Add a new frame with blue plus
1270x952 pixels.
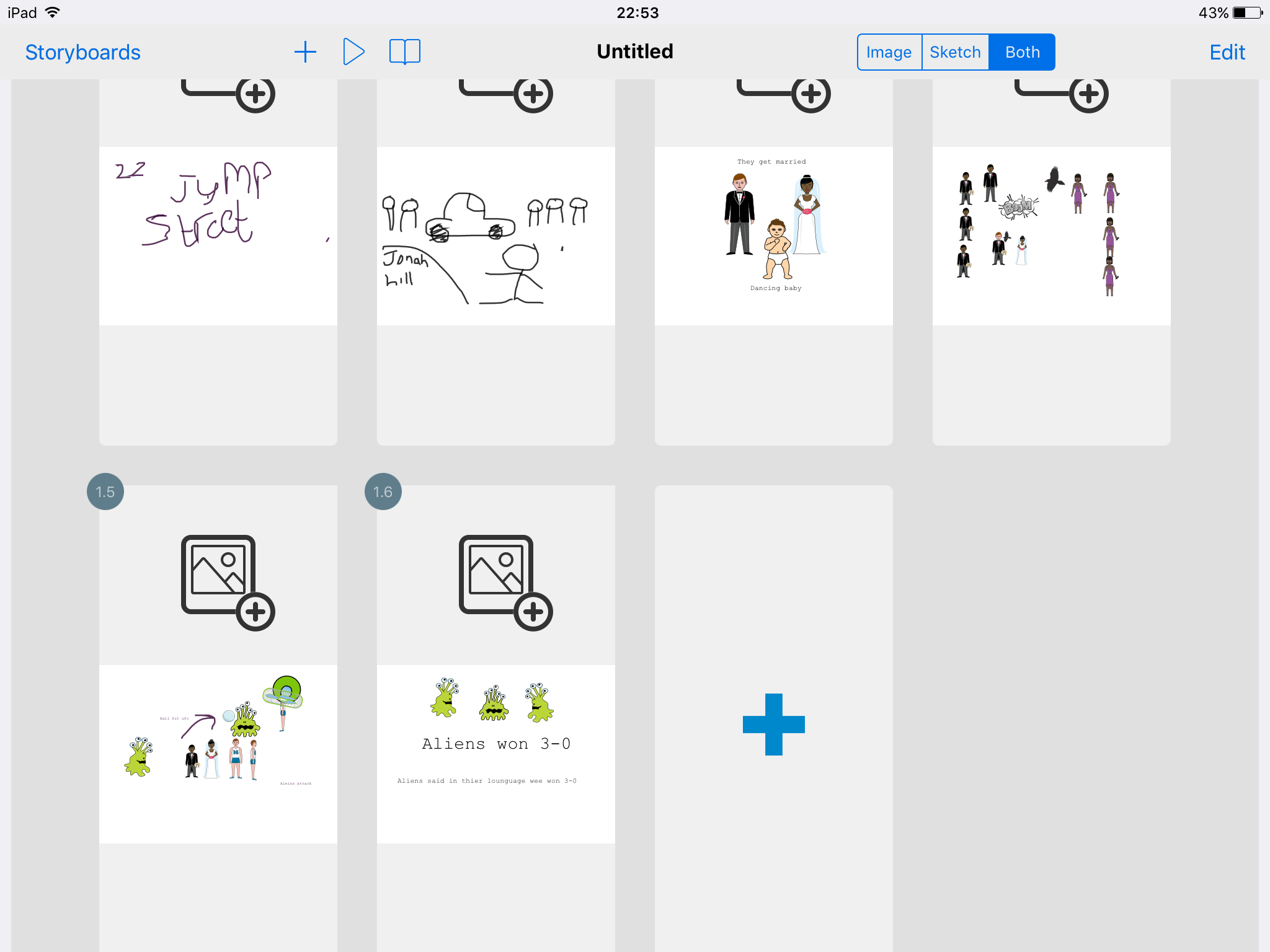click(774, 724)
